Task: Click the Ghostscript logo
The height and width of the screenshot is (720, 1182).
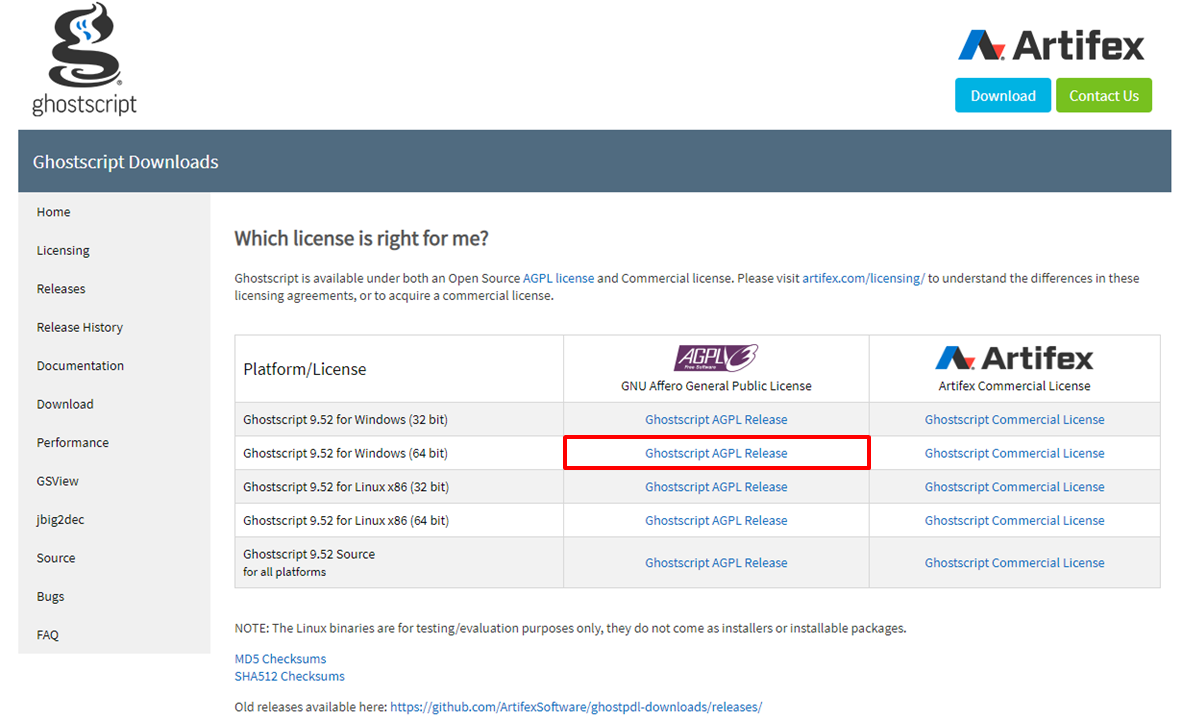Action: coord(84,59)
